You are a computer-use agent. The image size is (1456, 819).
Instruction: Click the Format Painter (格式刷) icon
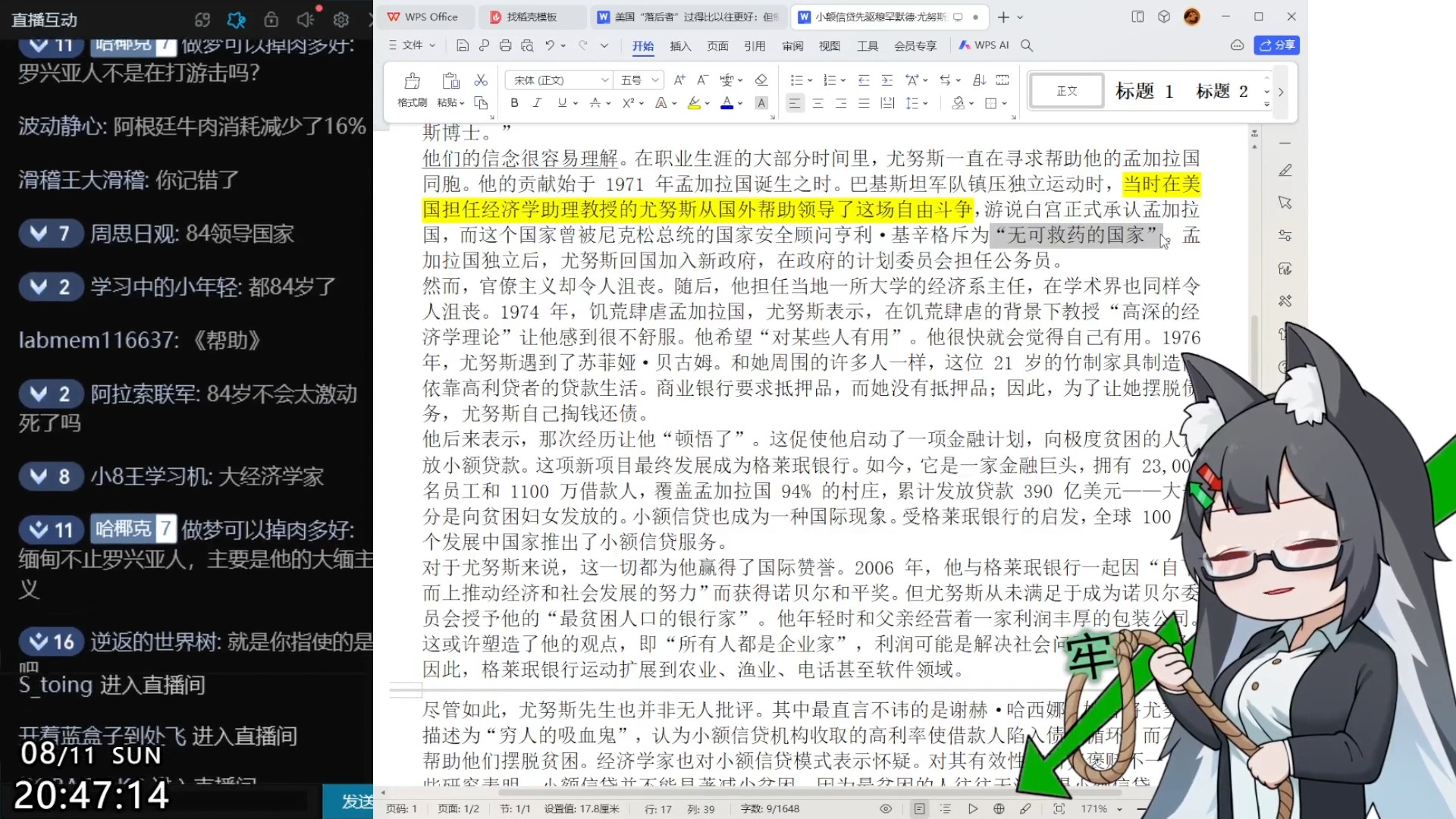click(412, 81)
